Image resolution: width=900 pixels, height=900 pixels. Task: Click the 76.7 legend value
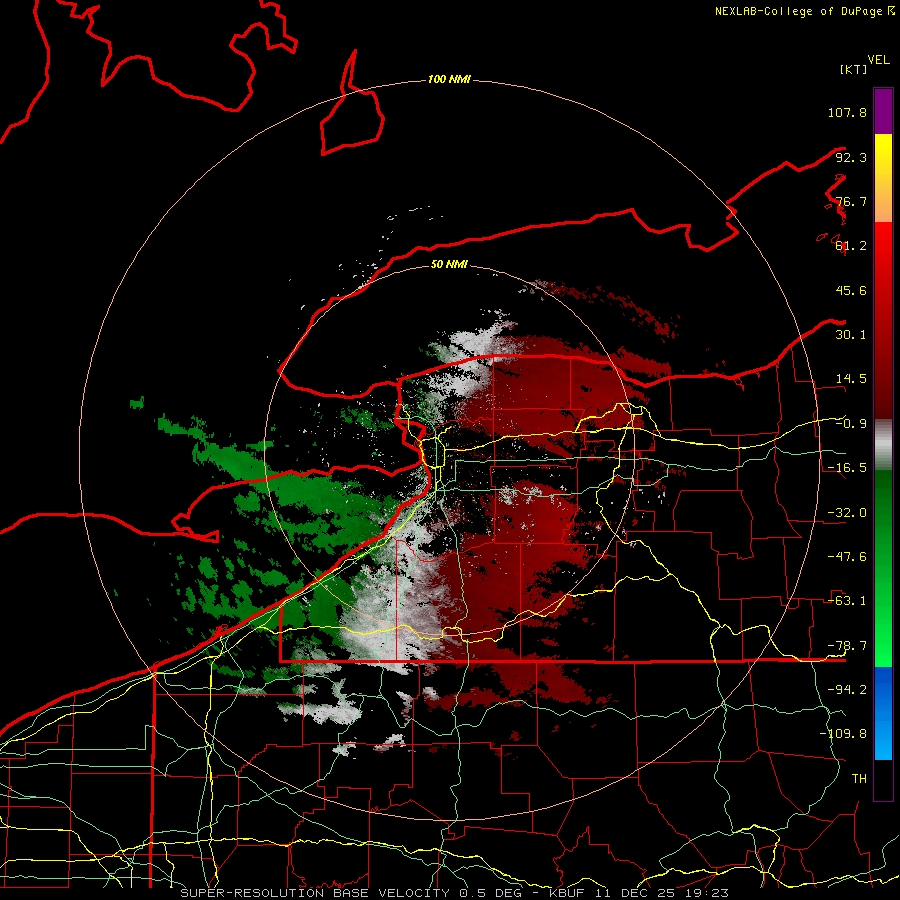(x=851, y=201)
